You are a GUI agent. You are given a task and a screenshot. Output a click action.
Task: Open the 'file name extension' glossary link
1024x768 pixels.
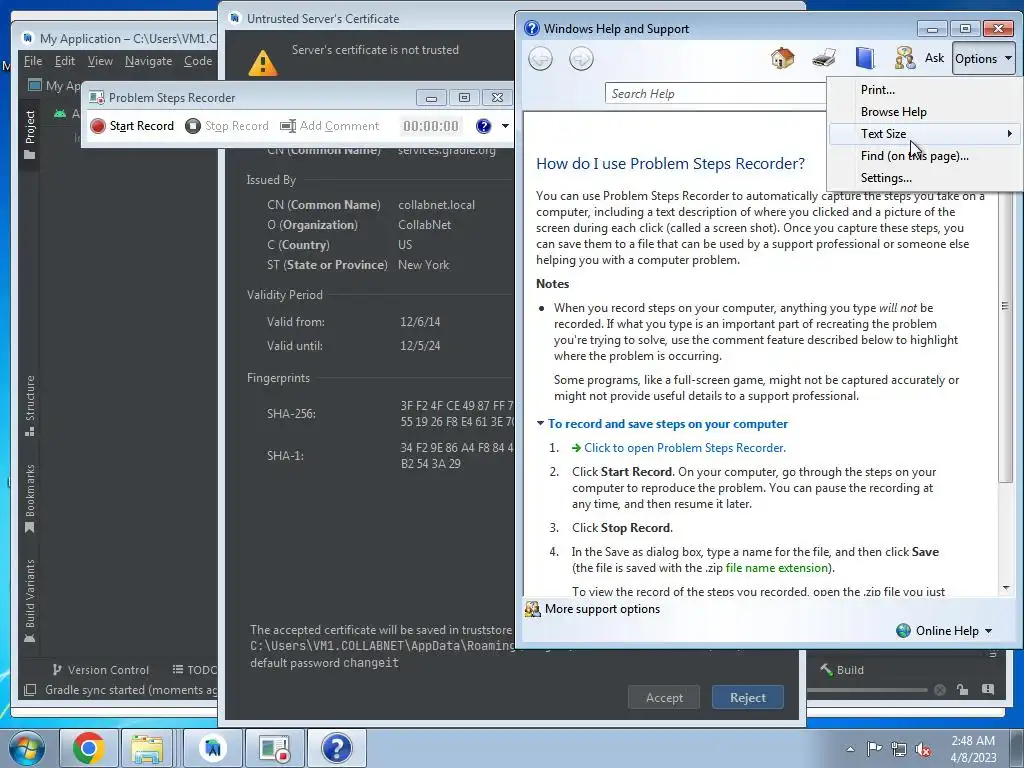coord(776,568)
